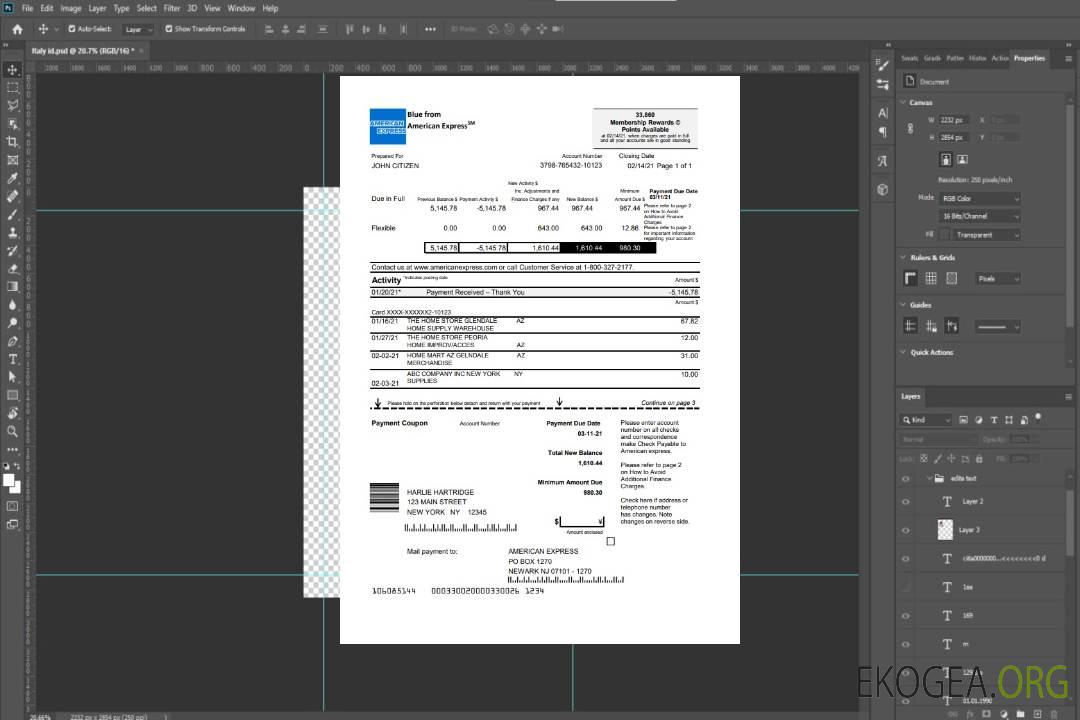Select the Gradient tool

click(12, 287)
